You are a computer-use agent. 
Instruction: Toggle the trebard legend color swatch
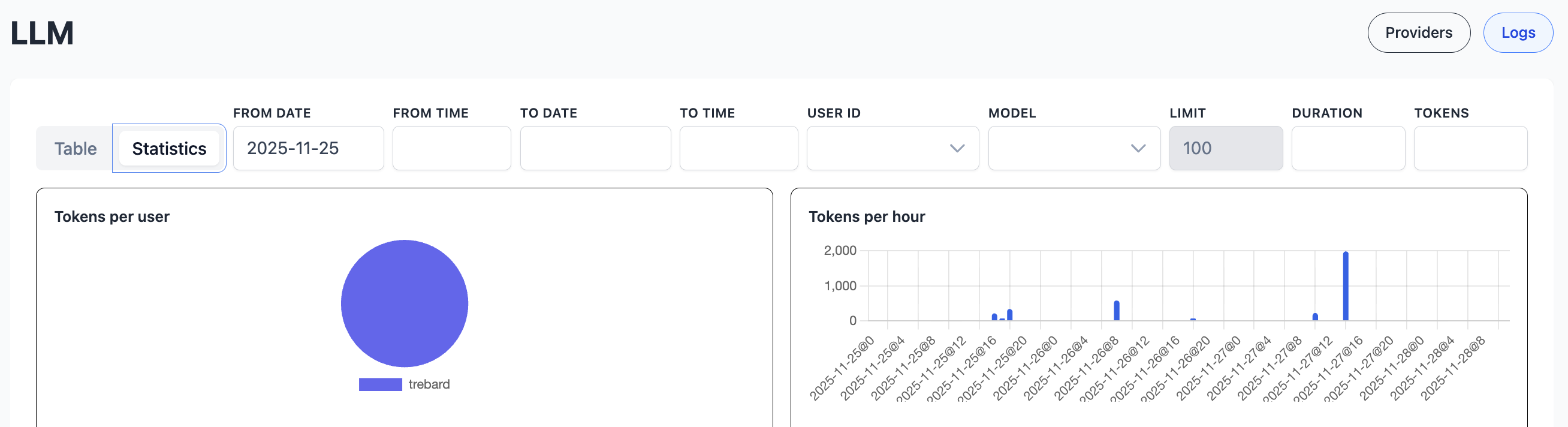[380, 384]
